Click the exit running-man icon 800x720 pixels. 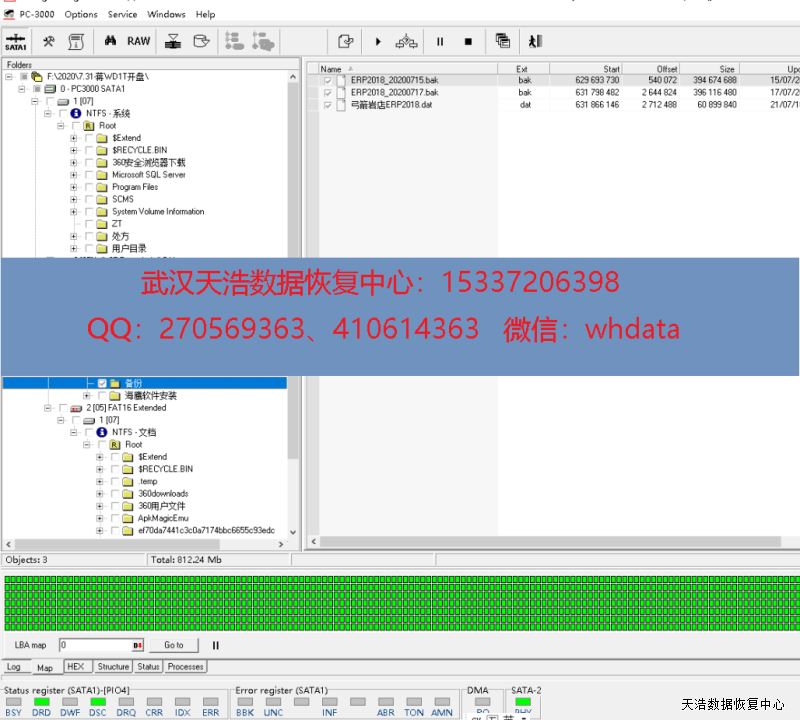click(x=535, y=41)
